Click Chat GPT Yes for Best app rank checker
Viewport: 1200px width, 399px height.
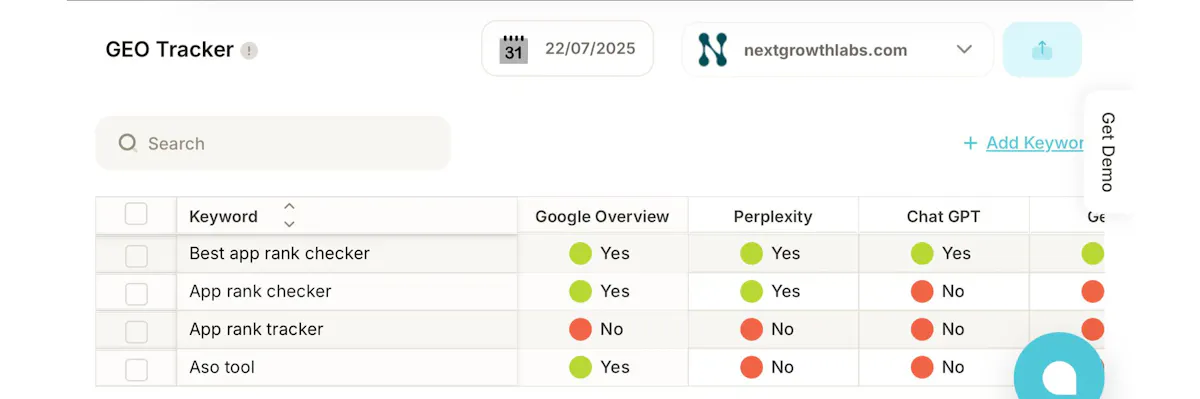pyautogui.click(x=941, y=253)
